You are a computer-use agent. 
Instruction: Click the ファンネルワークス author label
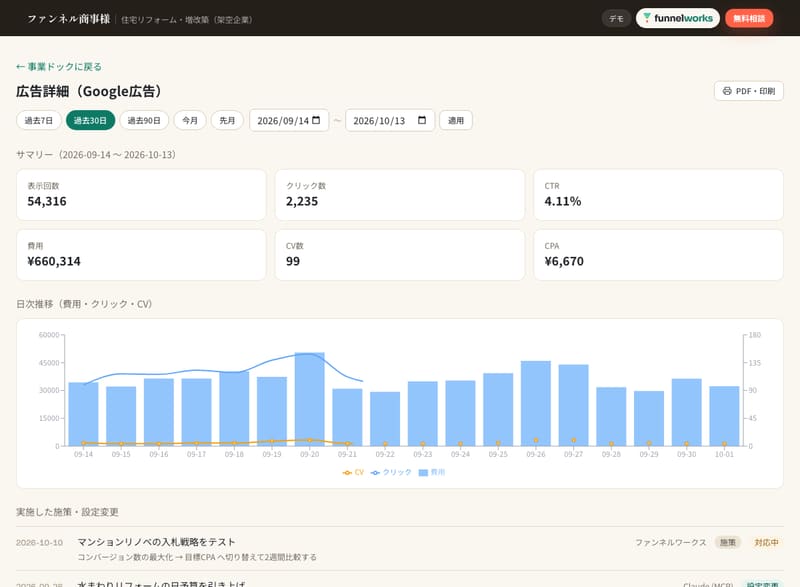(670, 542)
